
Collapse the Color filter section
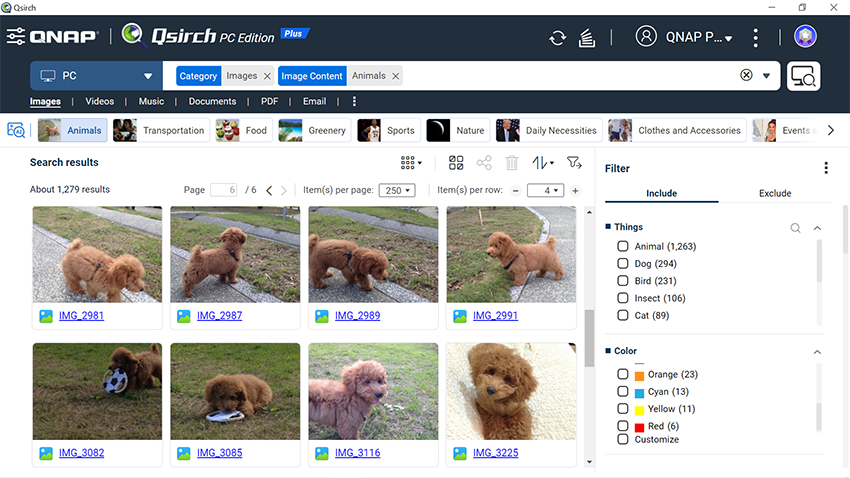817,352
